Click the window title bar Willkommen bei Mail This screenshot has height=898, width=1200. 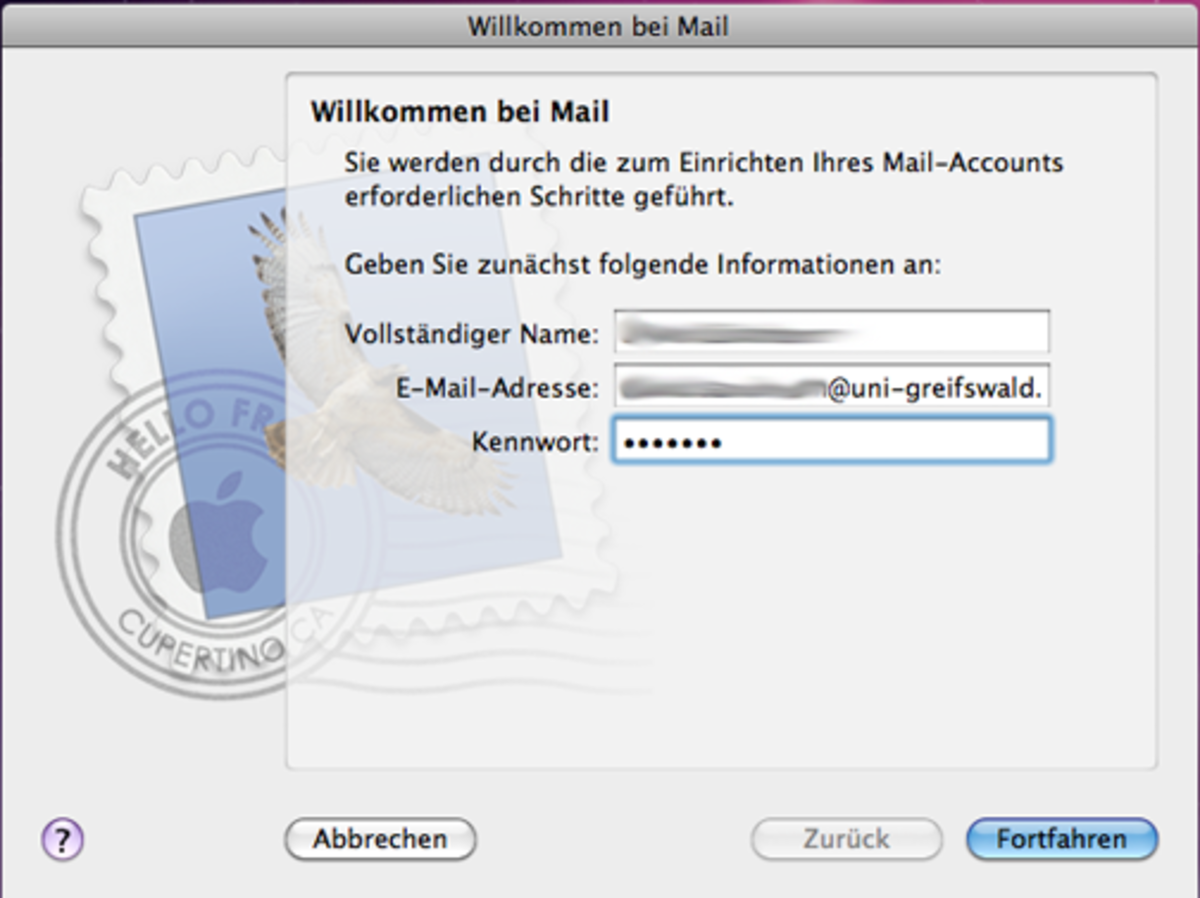[x=598, y=25]
